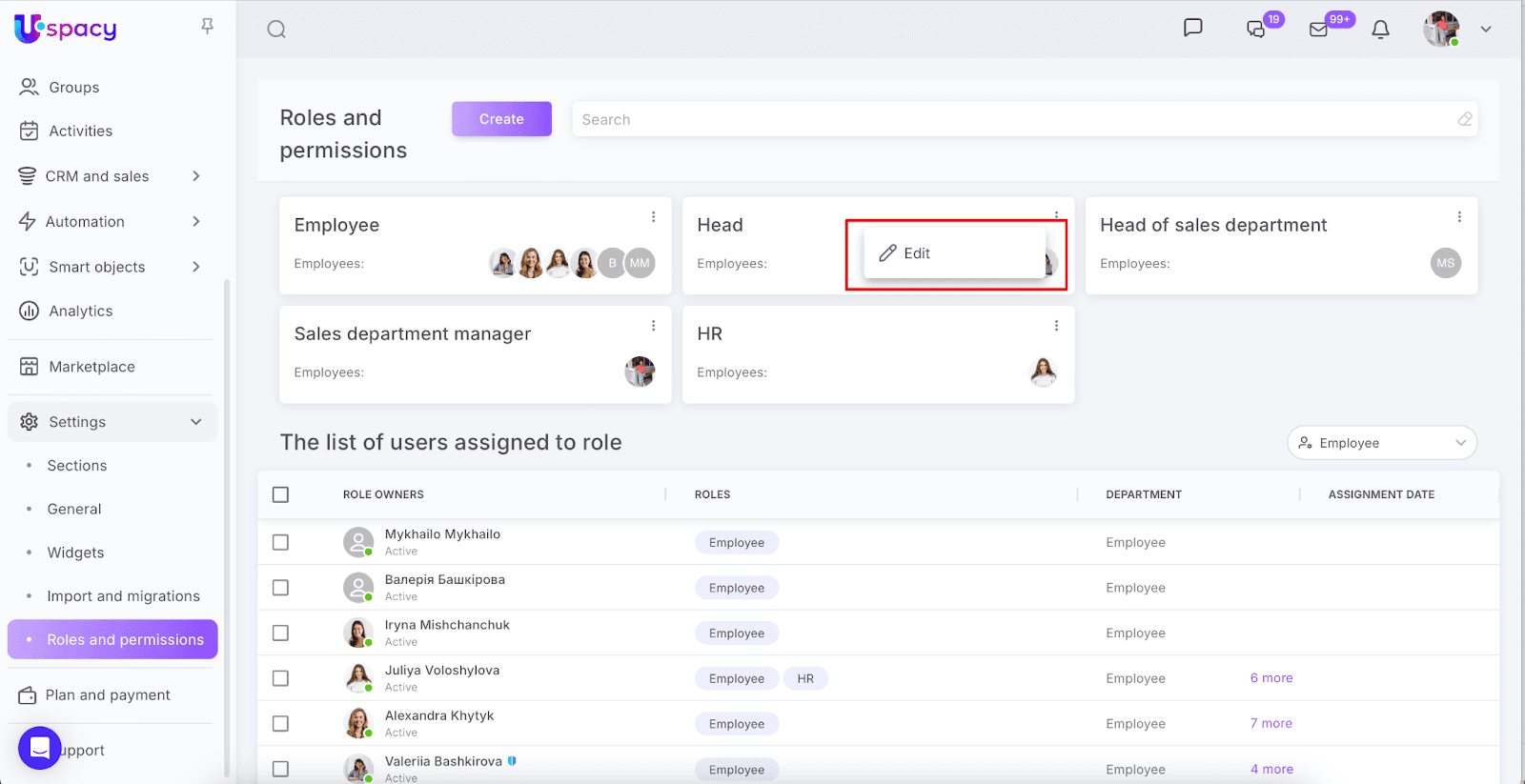Open three-dot menu on Employee role card

point(654,217)
